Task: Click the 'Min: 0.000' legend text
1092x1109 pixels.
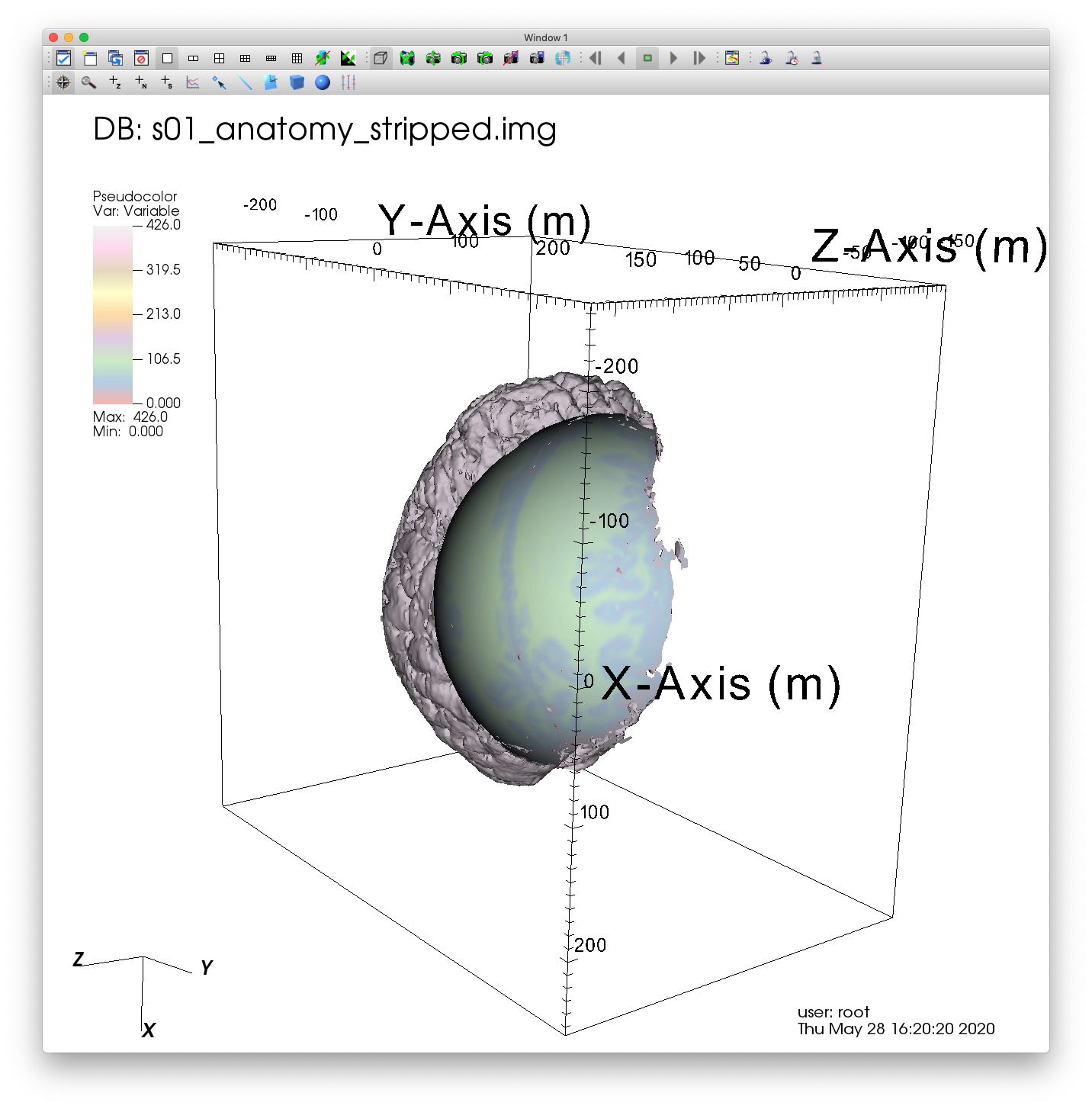Action: 128,431
